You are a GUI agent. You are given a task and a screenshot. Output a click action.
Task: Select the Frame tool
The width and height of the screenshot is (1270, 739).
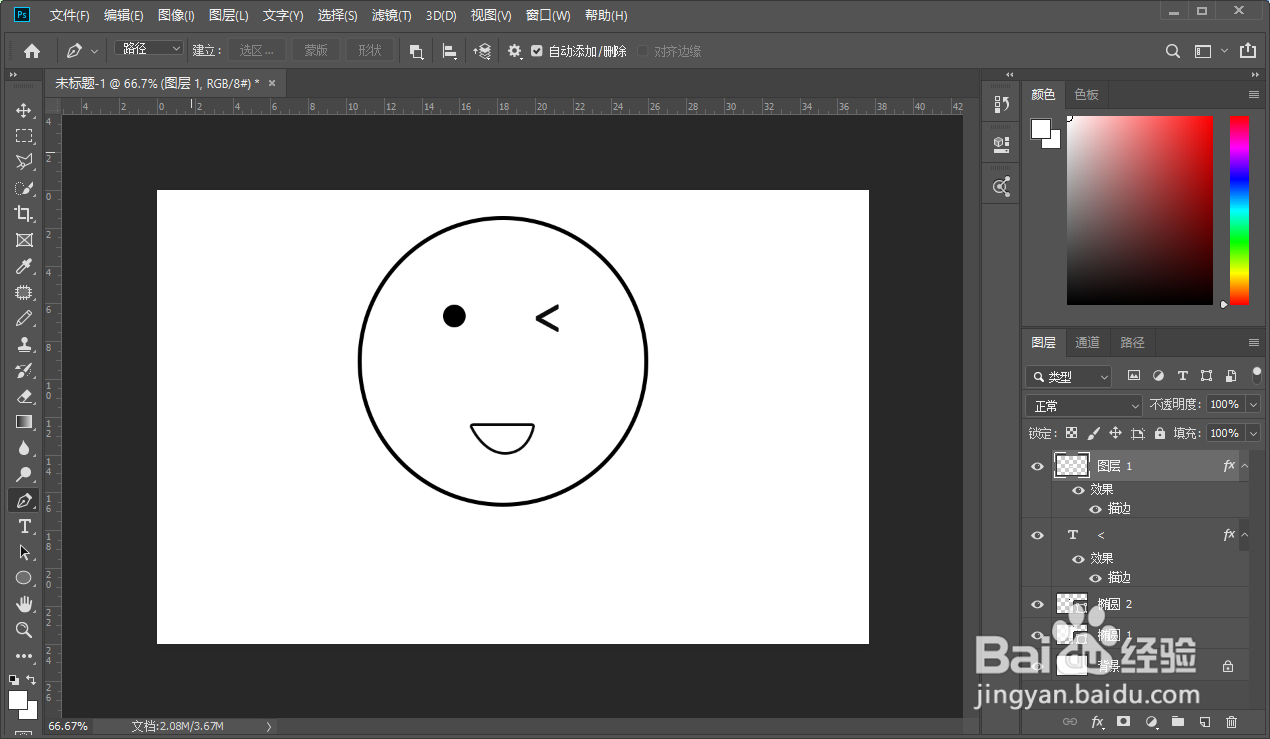pos(24,240)
